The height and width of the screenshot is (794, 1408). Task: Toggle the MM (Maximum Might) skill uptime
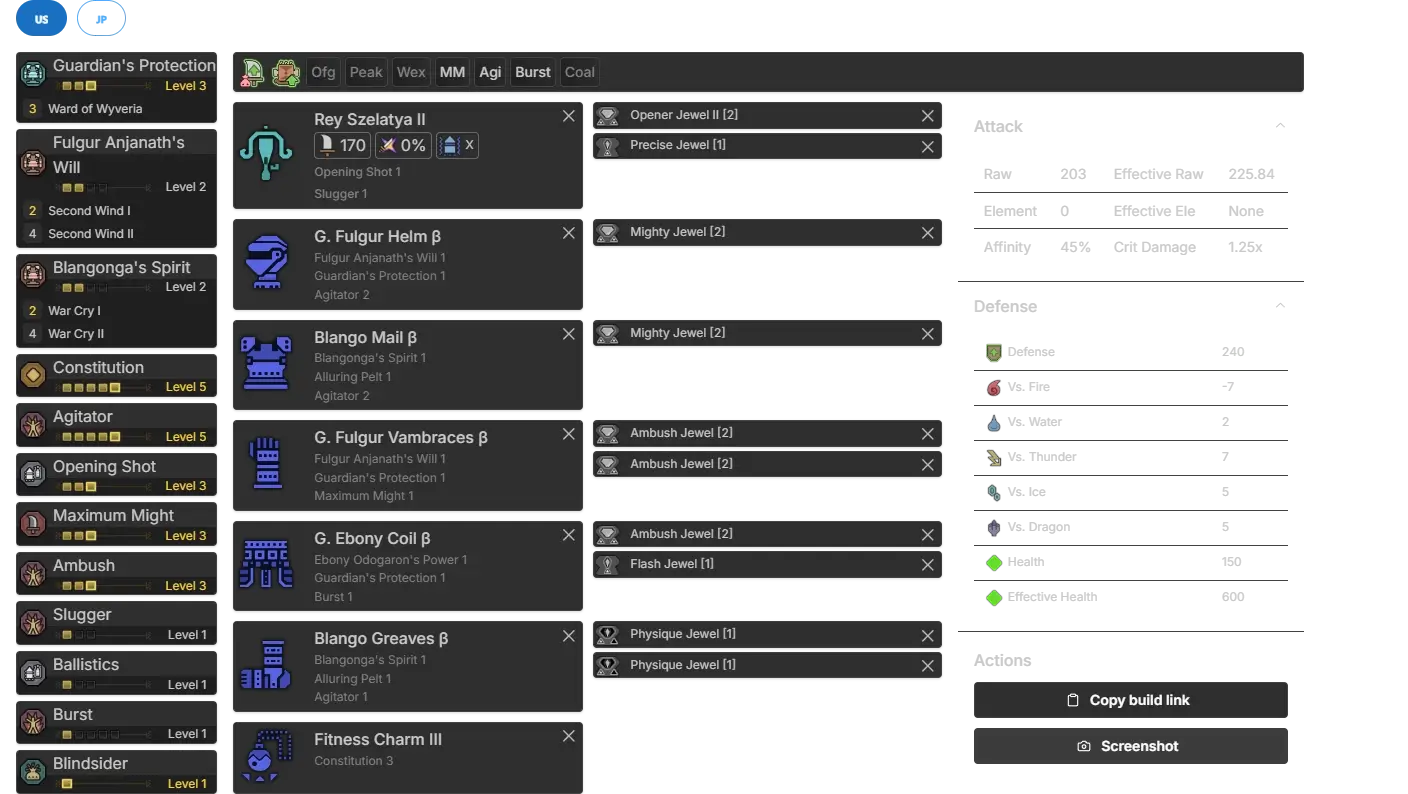tap(452, 72)
